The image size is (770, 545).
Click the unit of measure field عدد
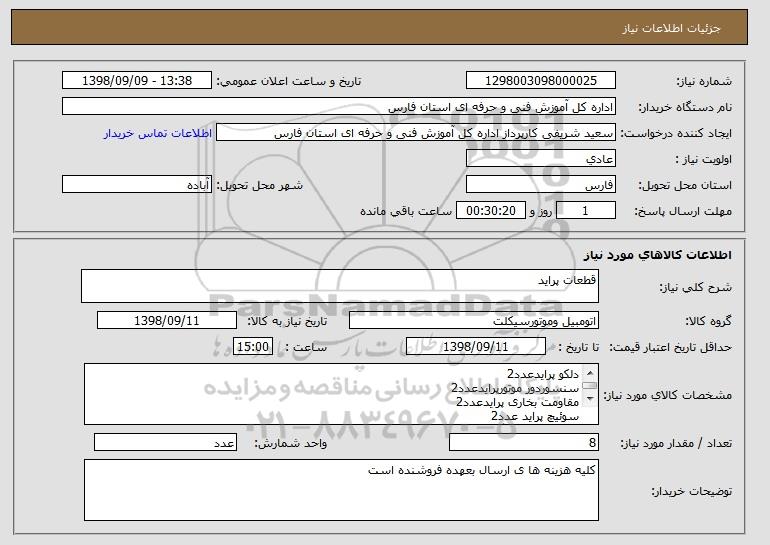[165, 442]
